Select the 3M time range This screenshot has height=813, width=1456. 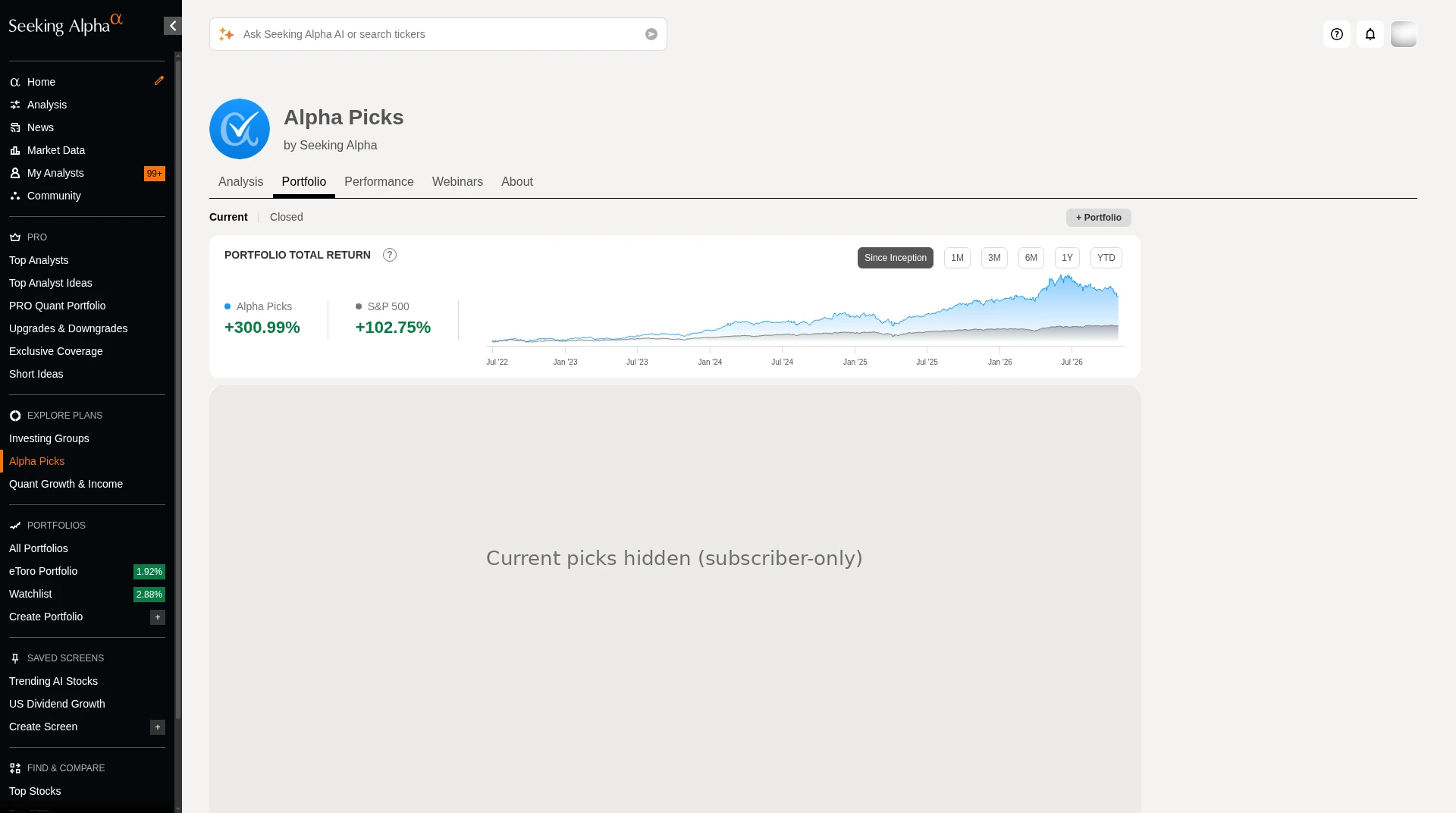[994, 258]
